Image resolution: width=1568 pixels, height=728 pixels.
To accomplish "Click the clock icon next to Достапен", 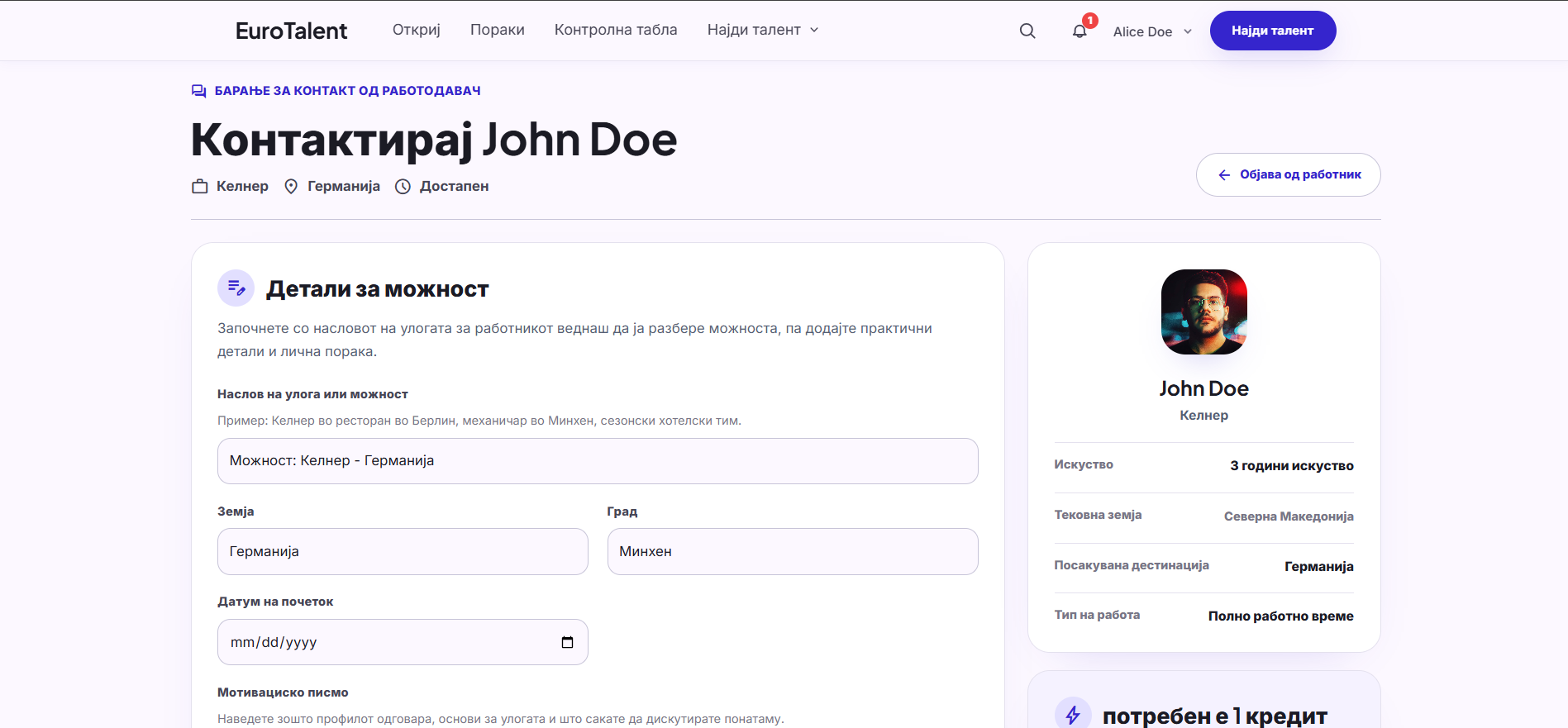I will [x=403, y=187].
